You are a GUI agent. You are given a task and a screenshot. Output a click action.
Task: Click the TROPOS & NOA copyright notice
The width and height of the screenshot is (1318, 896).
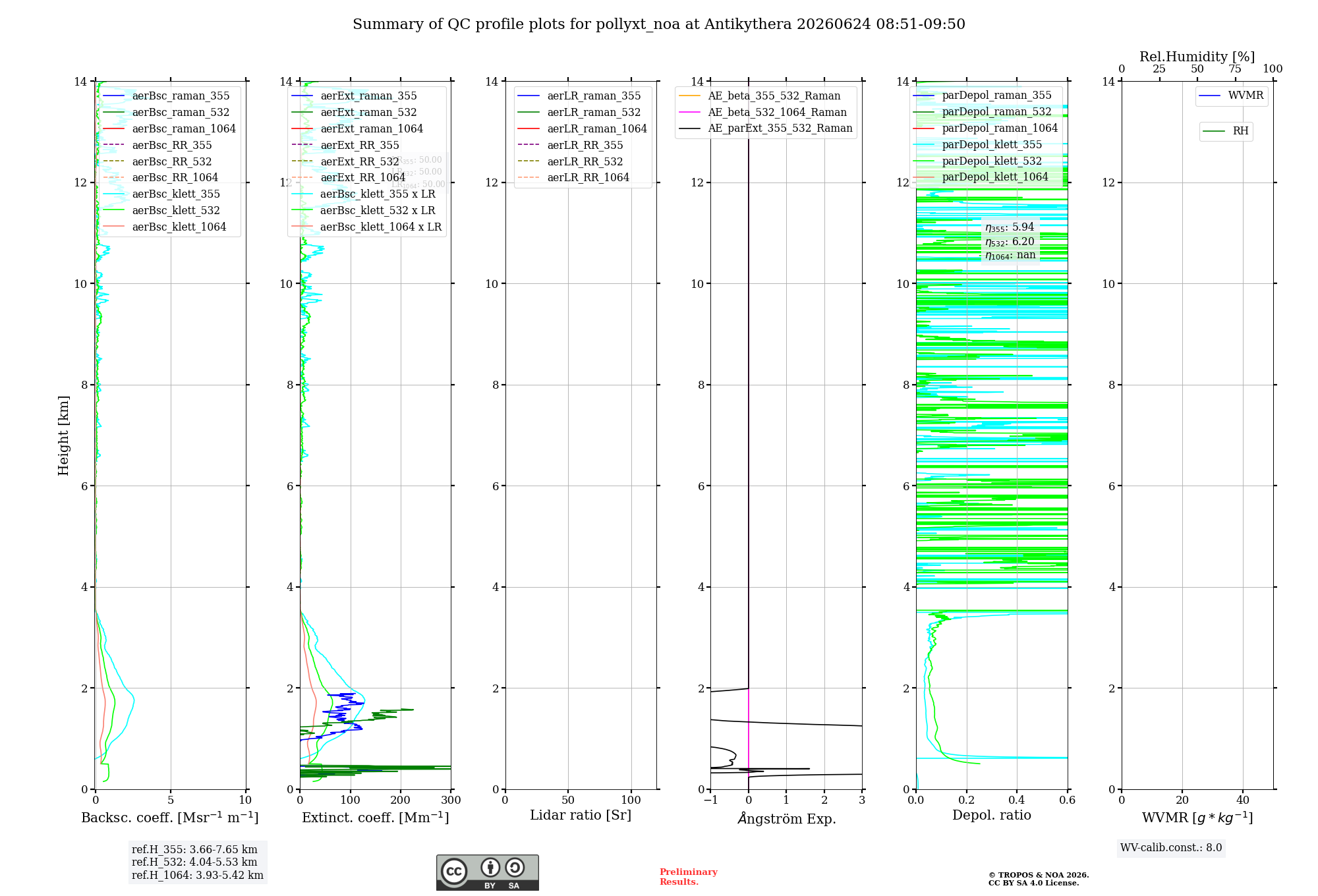click(x=1039, y=879)
